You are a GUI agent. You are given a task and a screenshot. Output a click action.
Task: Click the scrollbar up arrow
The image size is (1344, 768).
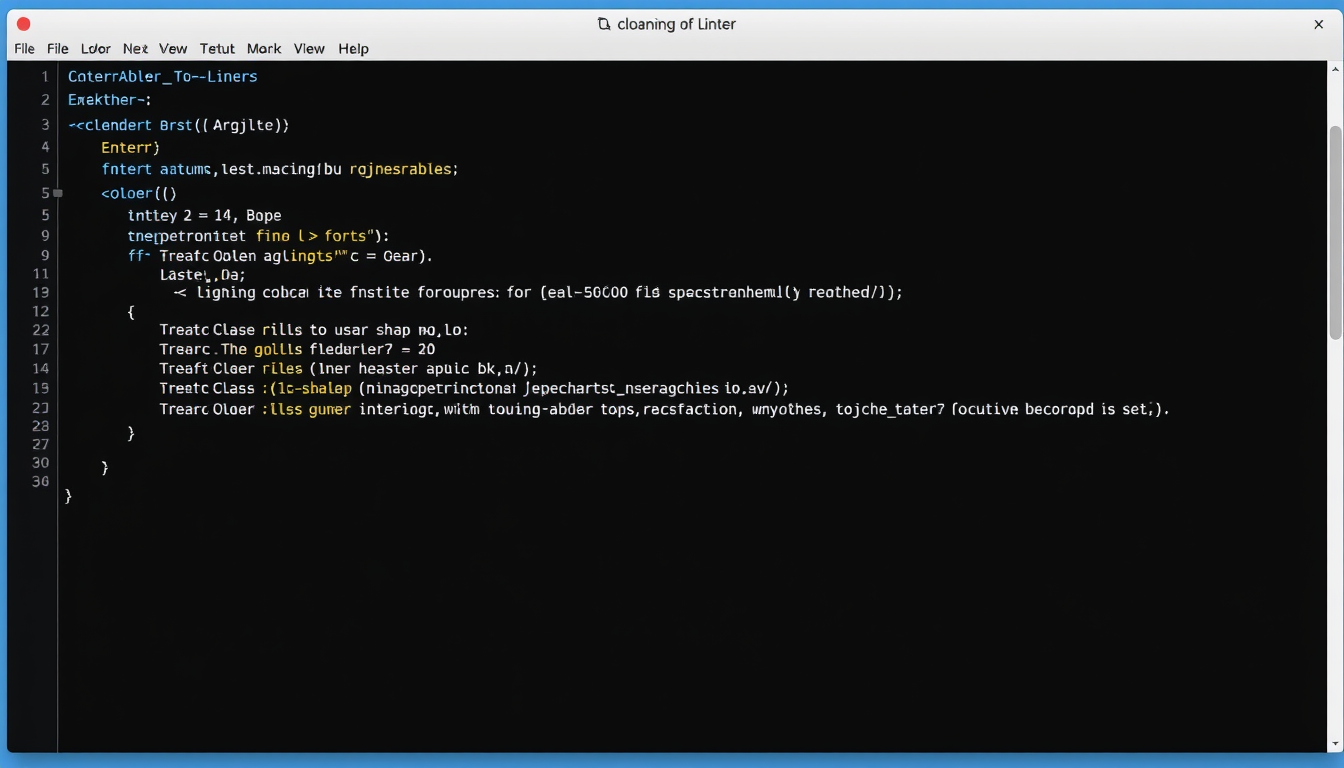(1335, 70)
